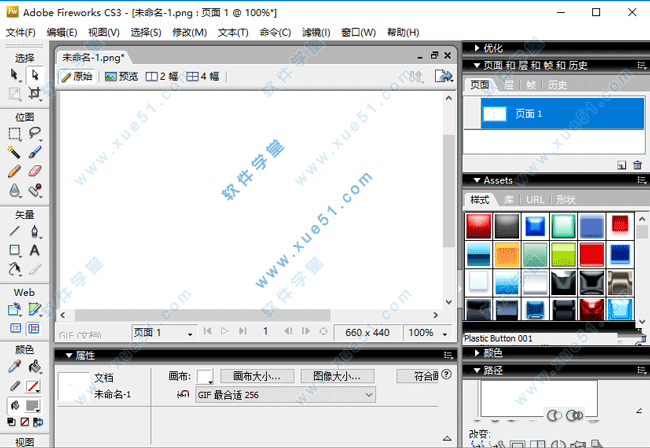Open the 修改(M) menu
The image size is (650, 448).
(x=189, y=32)
